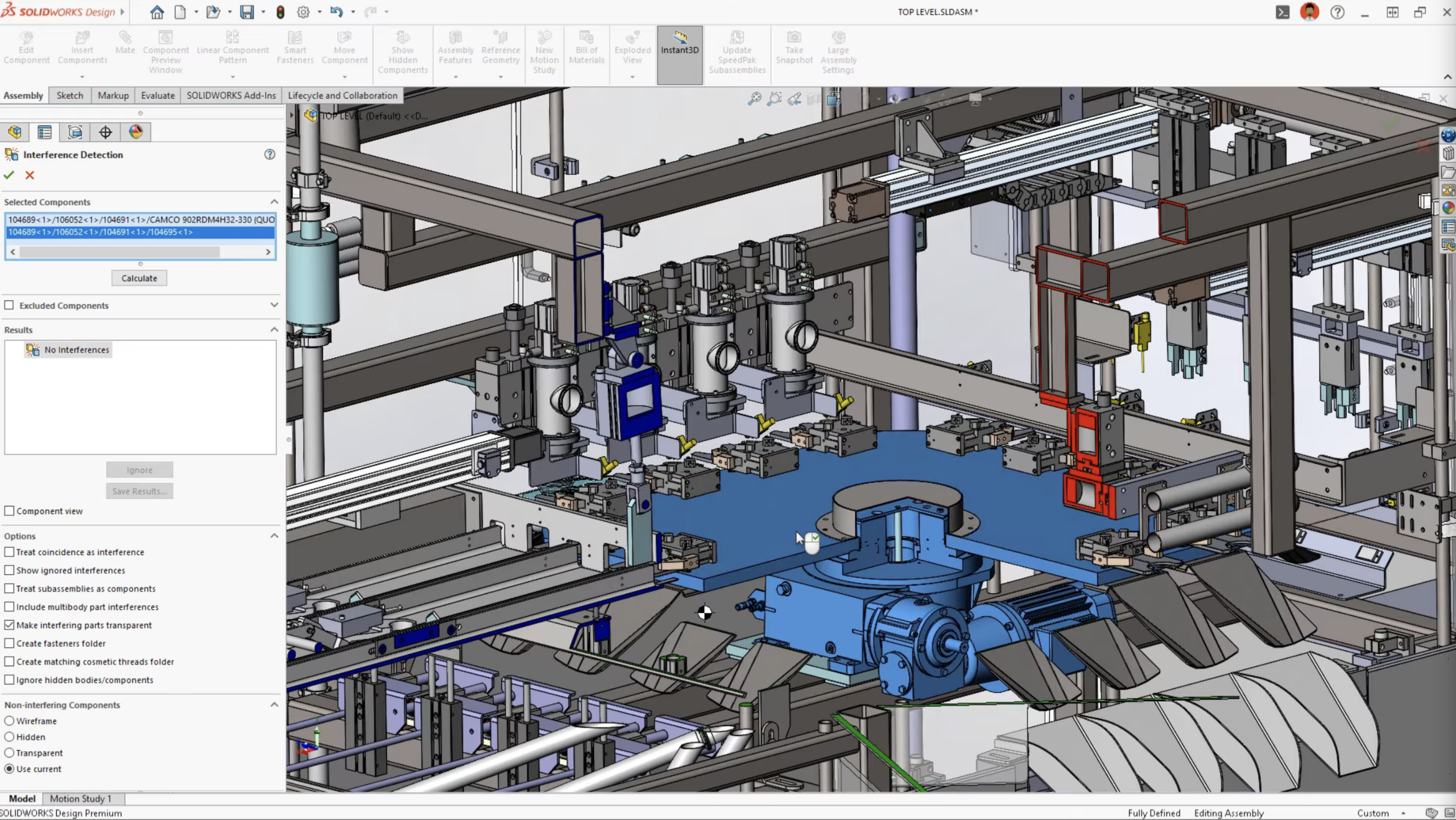Image resolution: width=1456 pixels, height=820 pixels.
Task: Expand the Excluded Components section
Action: coord(274,305)
